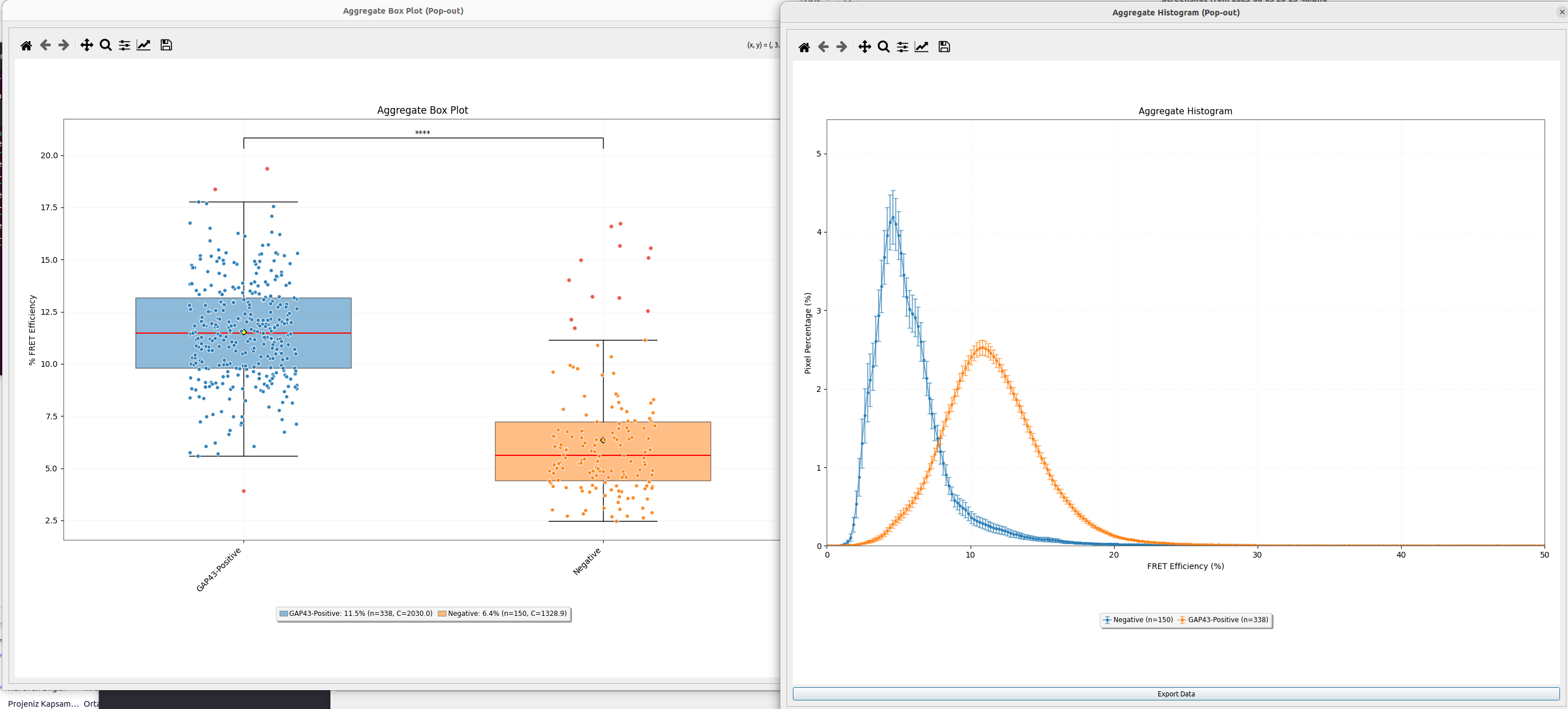This screenshot has height=709, width=1568.
Task: Click Save figure icon in Box Plot toolbar
Action: coord(166,46)
